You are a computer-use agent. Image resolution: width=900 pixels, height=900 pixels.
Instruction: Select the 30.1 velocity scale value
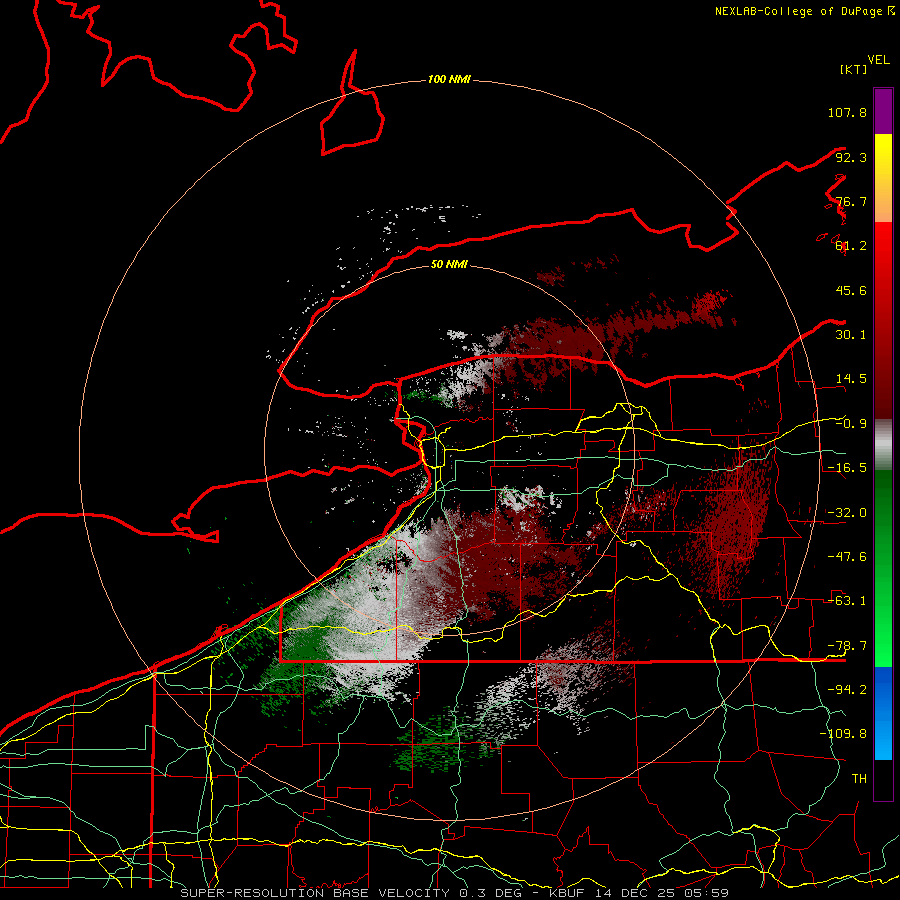click(851, 335)
